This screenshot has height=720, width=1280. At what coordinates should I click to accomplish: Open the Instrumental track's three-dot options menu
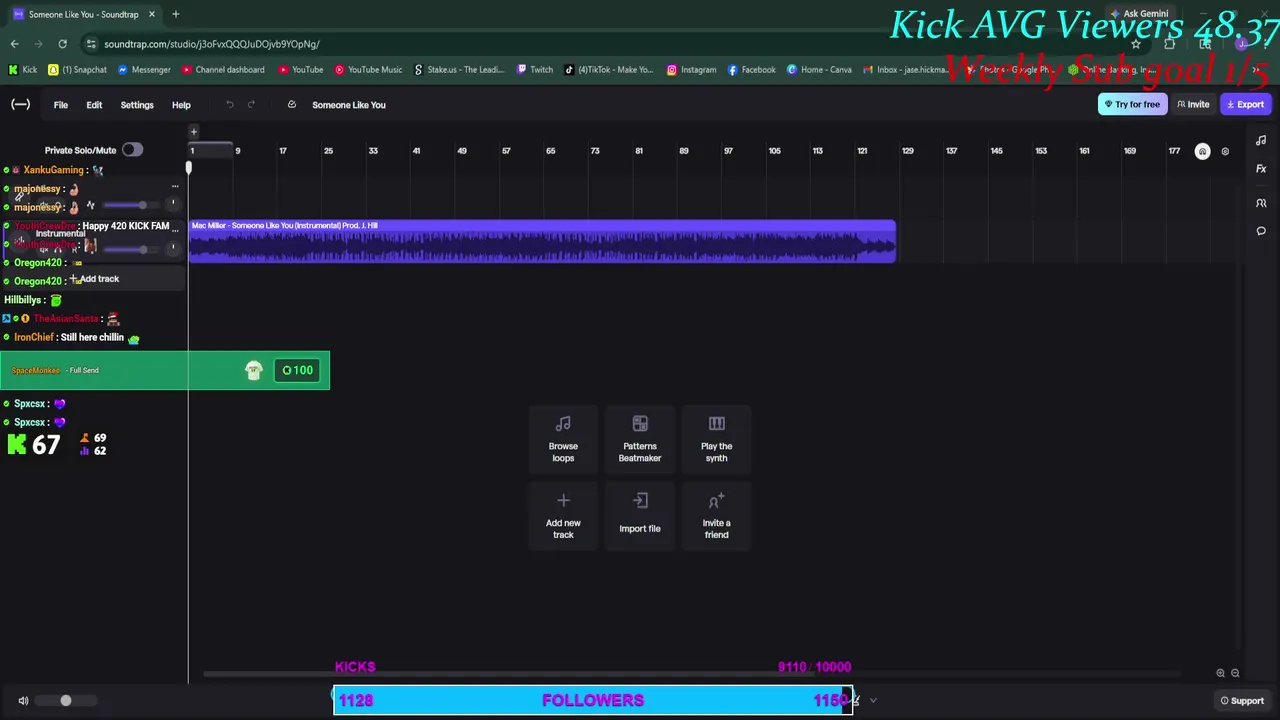pos(175,231)
